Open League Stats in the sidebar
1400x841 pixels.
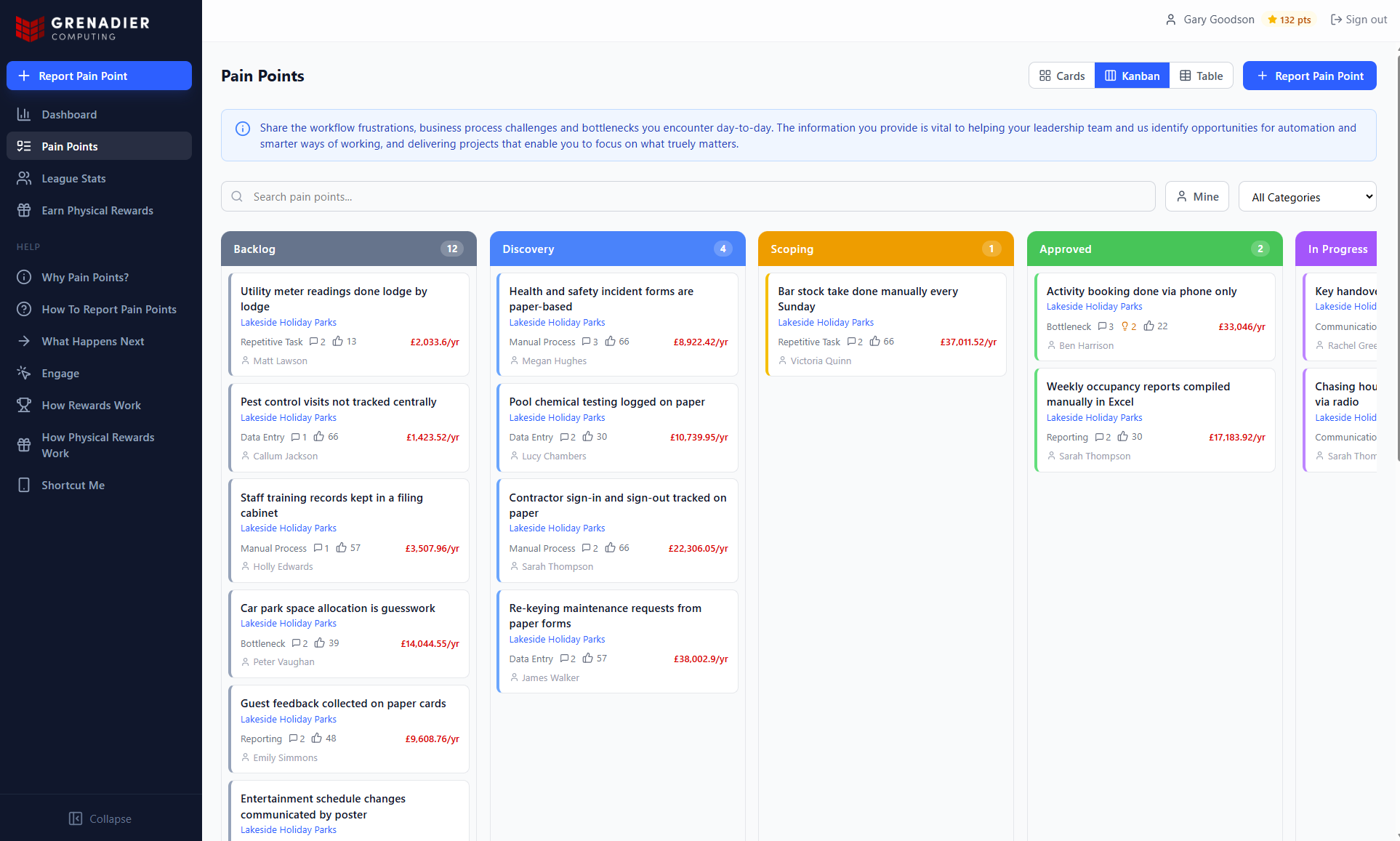coord(73,178)
